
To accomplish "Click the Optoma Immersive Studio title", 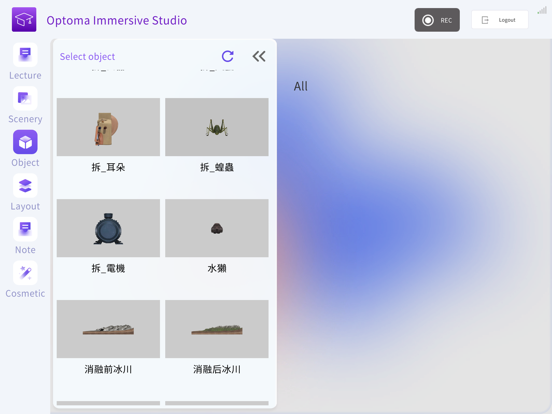I will pos(117,20).
